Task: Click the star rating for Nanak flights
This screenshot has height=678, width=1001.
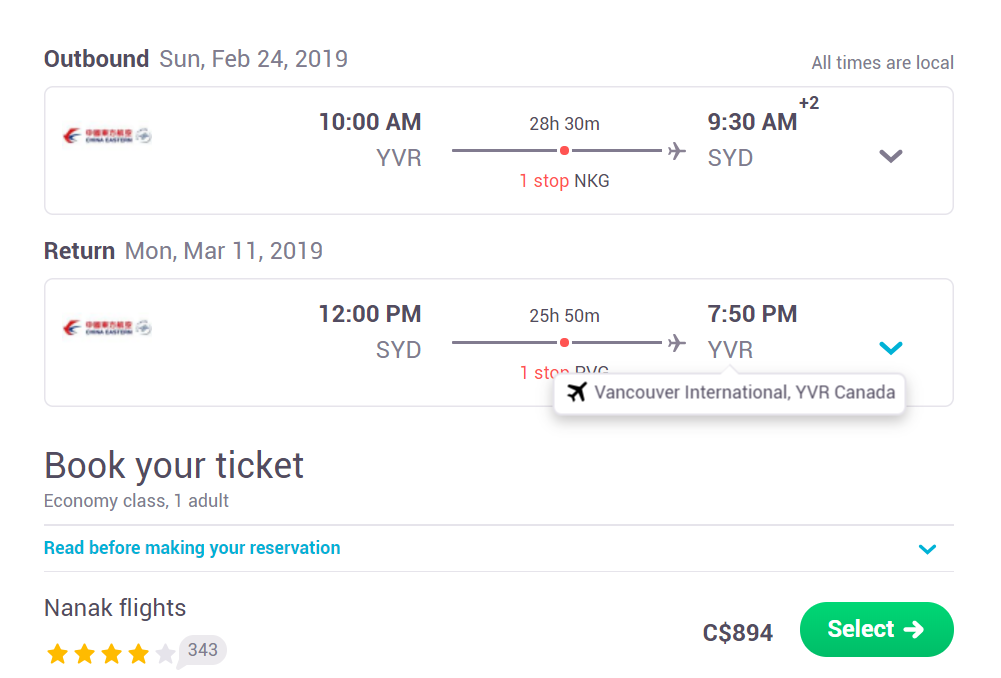Action: 110,653
